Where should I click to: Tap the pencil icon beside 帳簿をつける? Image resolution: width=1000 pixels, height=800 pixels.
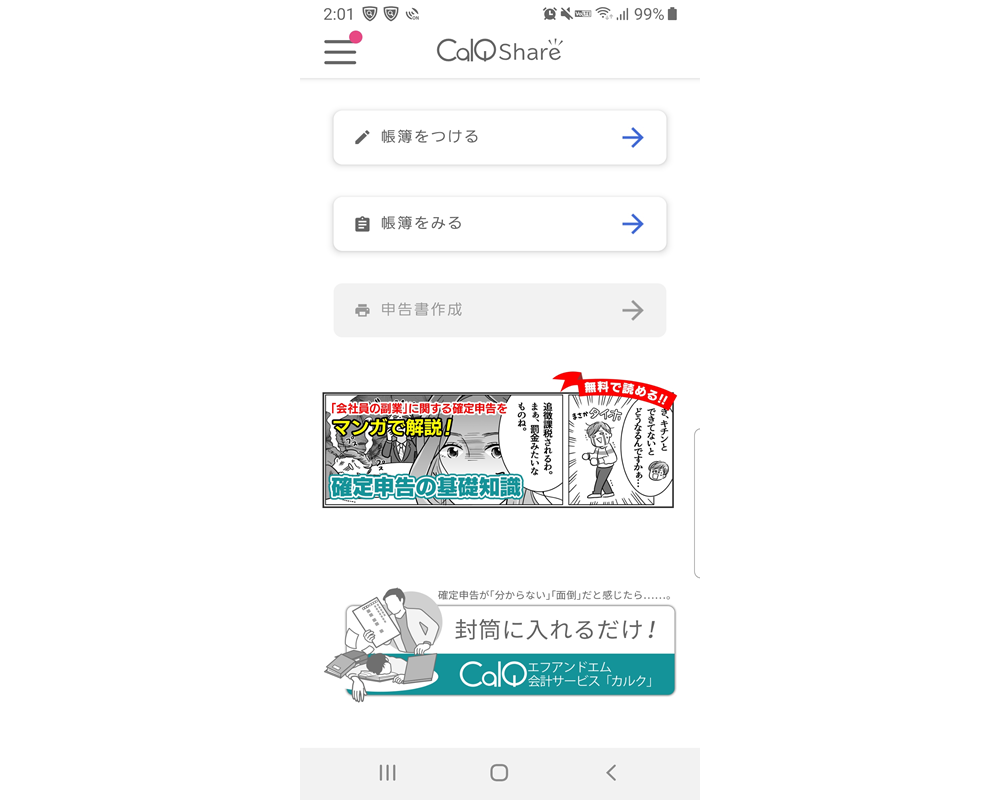point(362,137)
